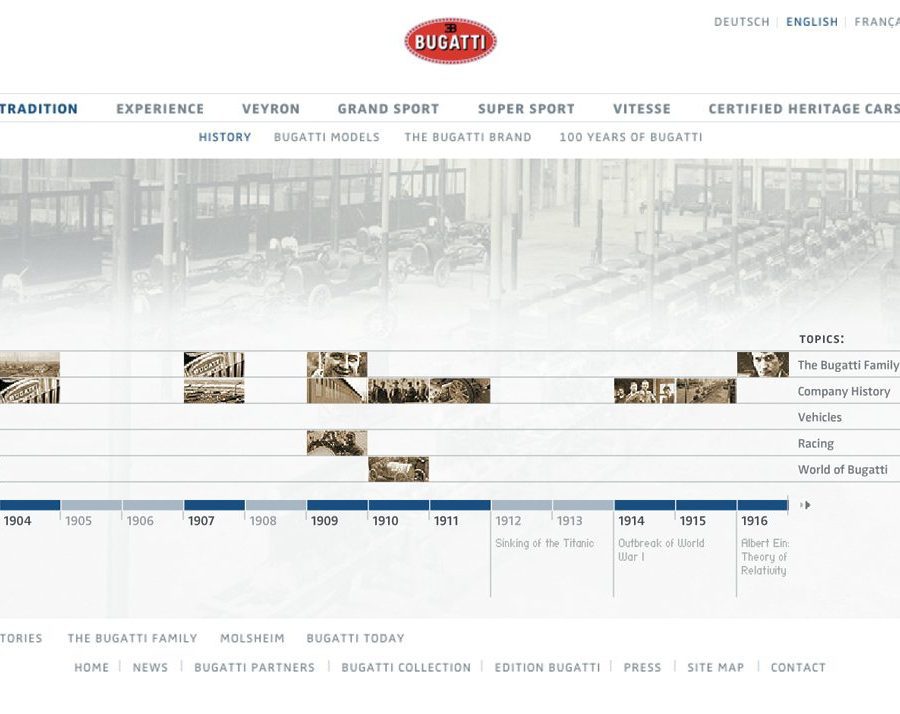Open the Vitesse menu
Image resolution: width=900 pixels, height=714 pixels.
click(642, 109)
